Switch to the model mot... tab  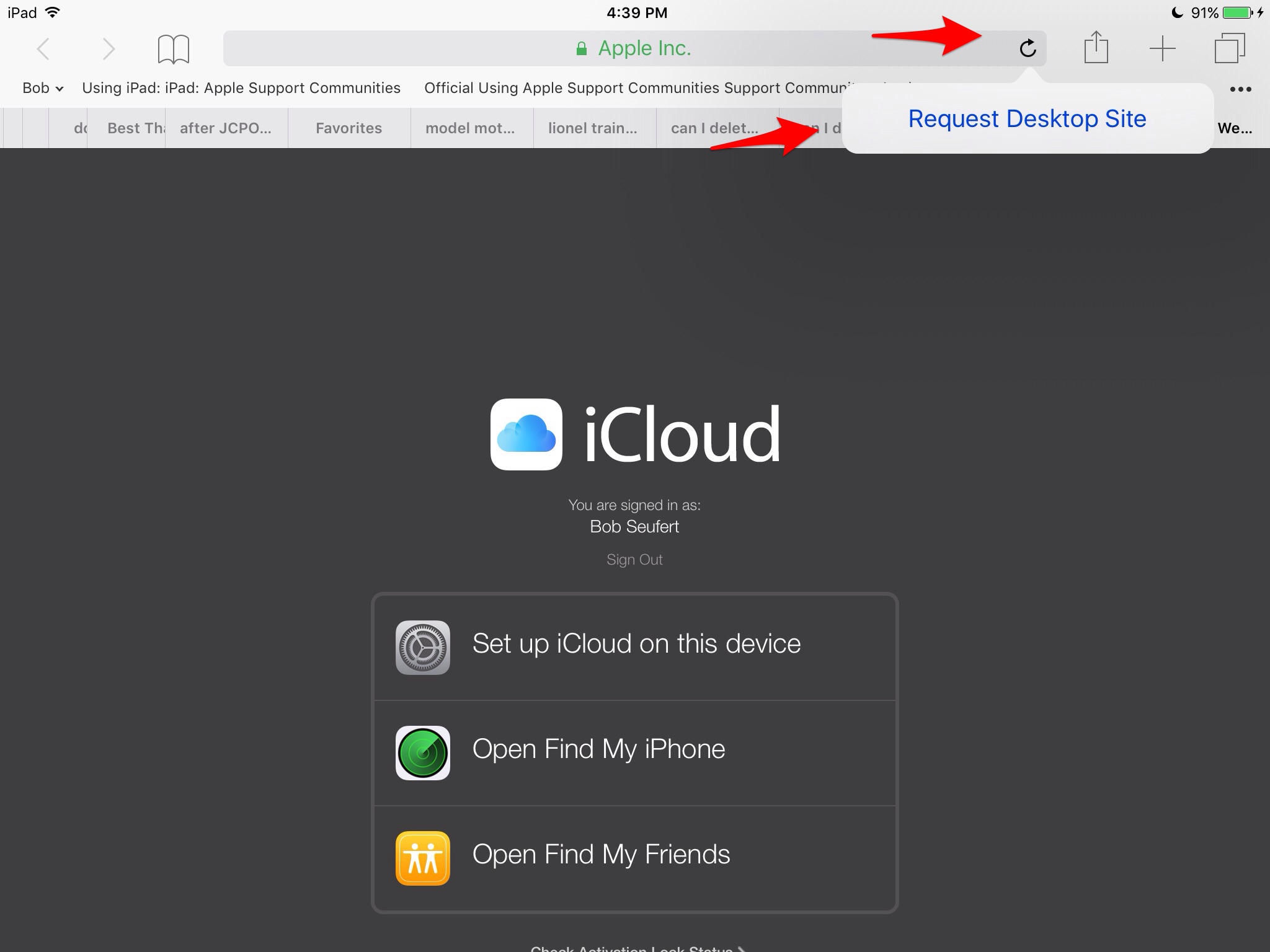click(469, 128)
